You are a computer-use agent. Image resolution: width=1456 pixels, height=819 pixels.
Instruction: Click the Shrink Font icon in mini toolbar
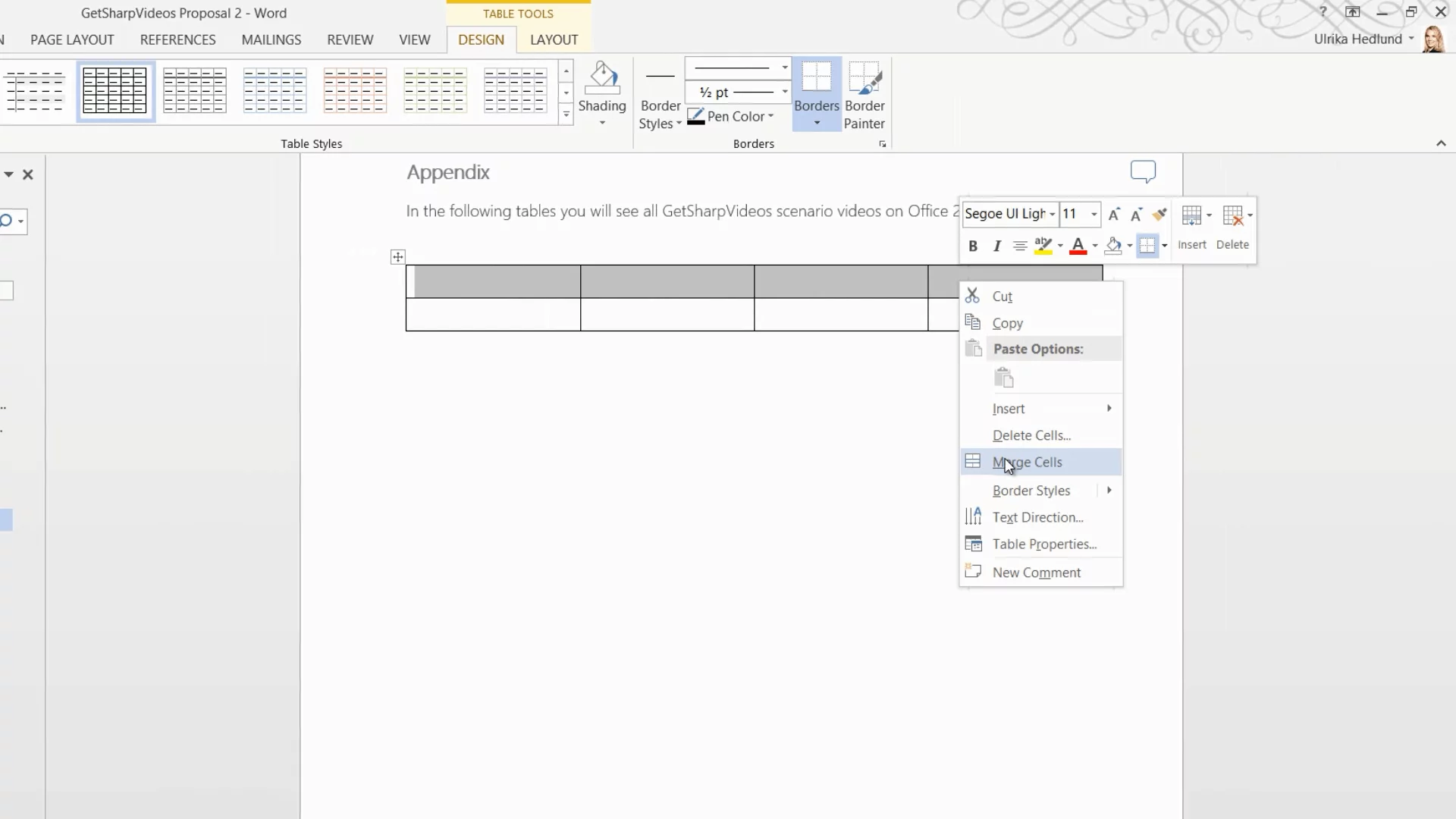[1136, 215]
